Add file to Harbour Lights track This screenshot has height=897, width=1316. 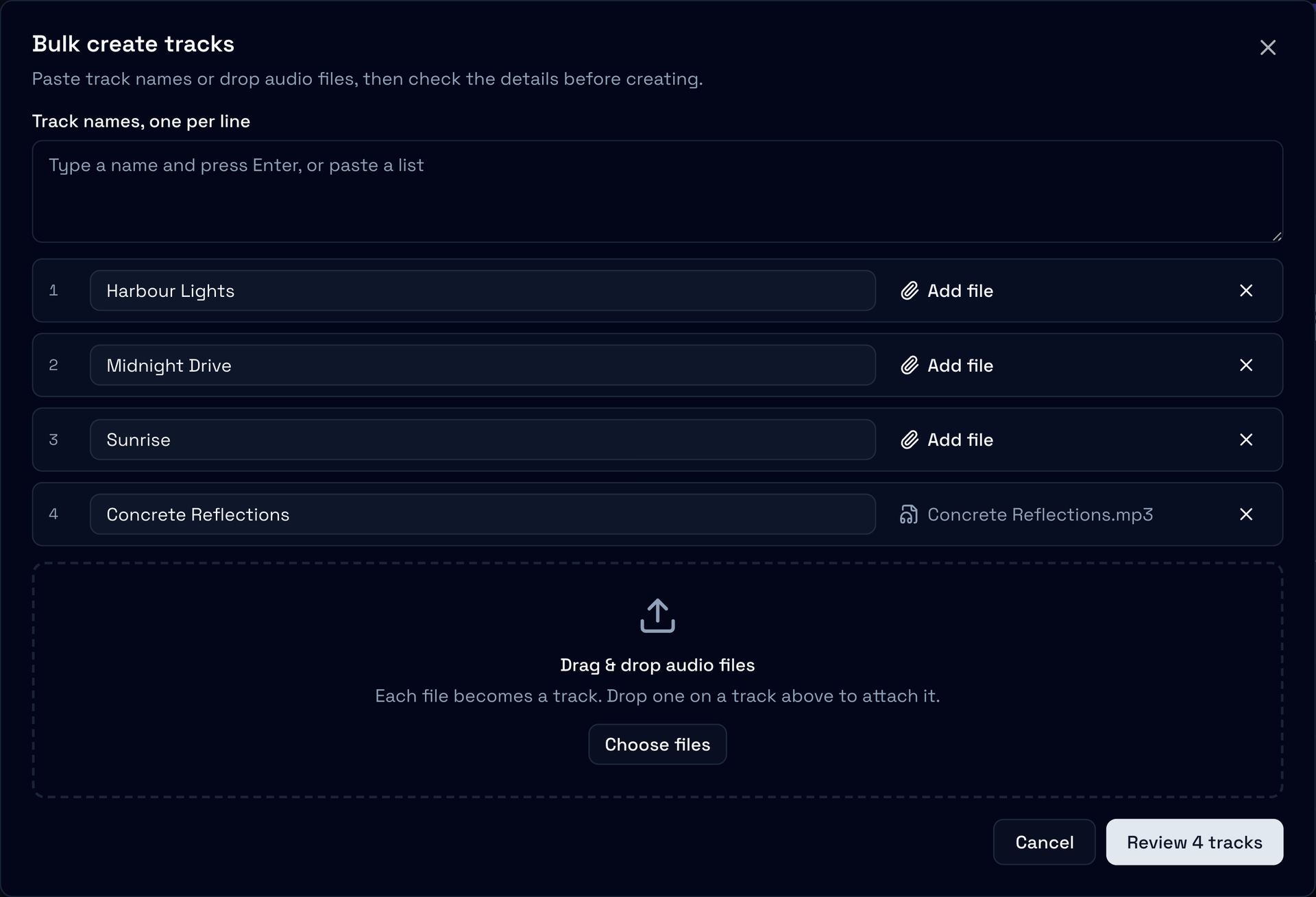pyautogui.click(x=947, y=291)
